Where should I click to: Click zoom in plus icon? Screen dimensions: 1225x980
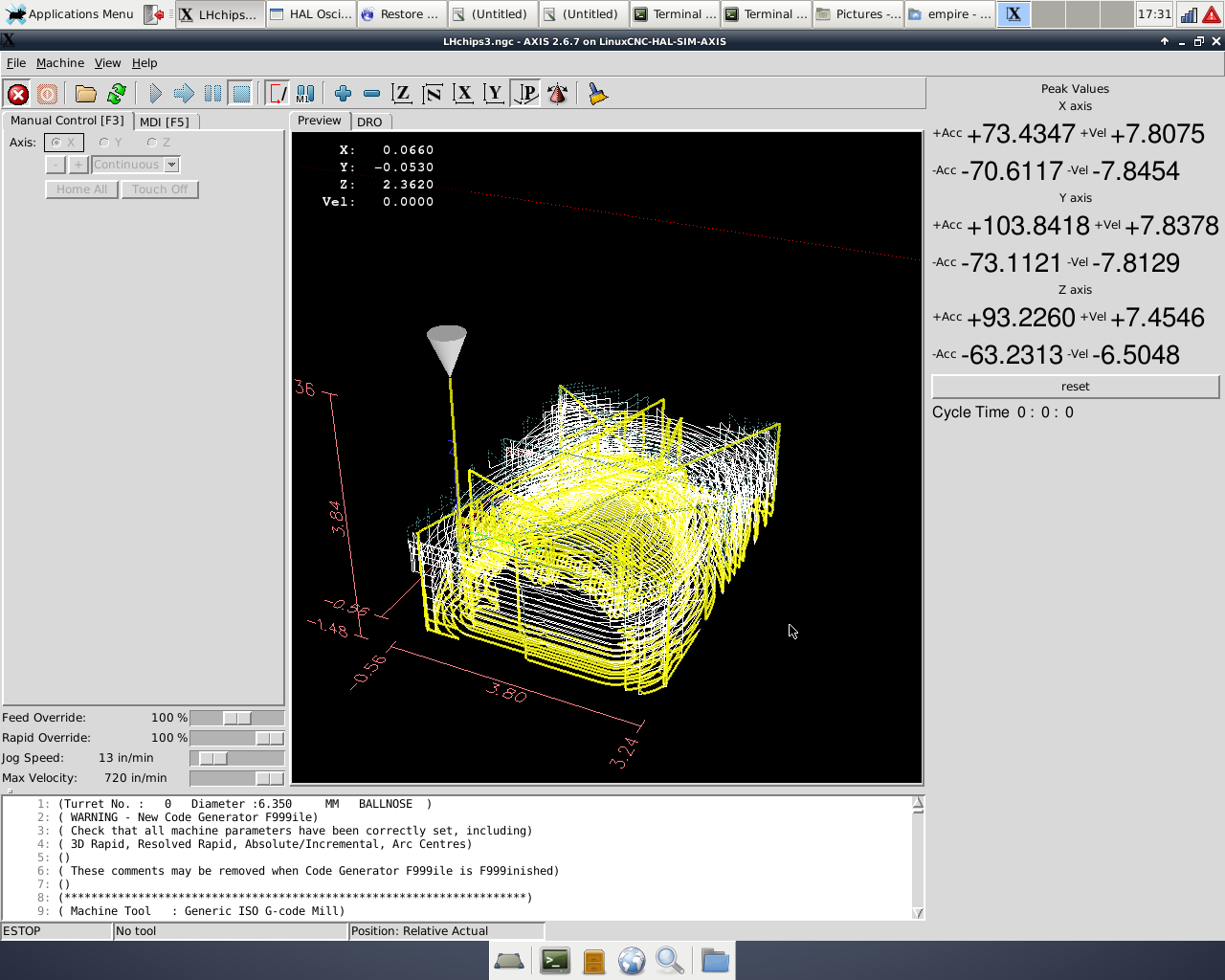click(343, 94)
